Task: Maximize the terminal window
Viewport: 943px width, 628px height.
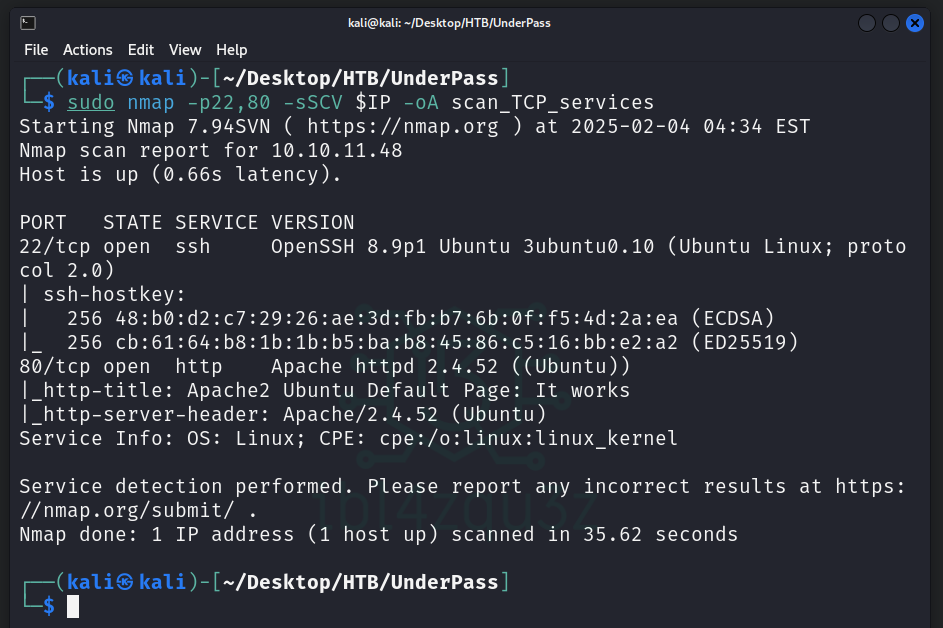Action: click(891, 23)
